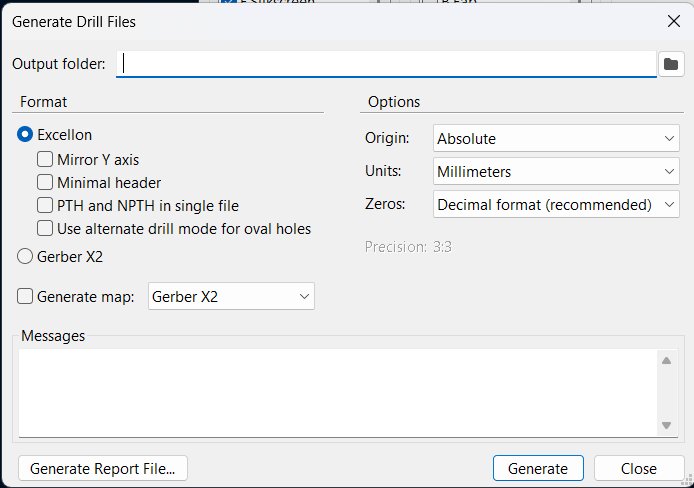Click the Messages scrollbar up arrow
The width and height of the screenshot is (694, 488).
pos(667,361)
